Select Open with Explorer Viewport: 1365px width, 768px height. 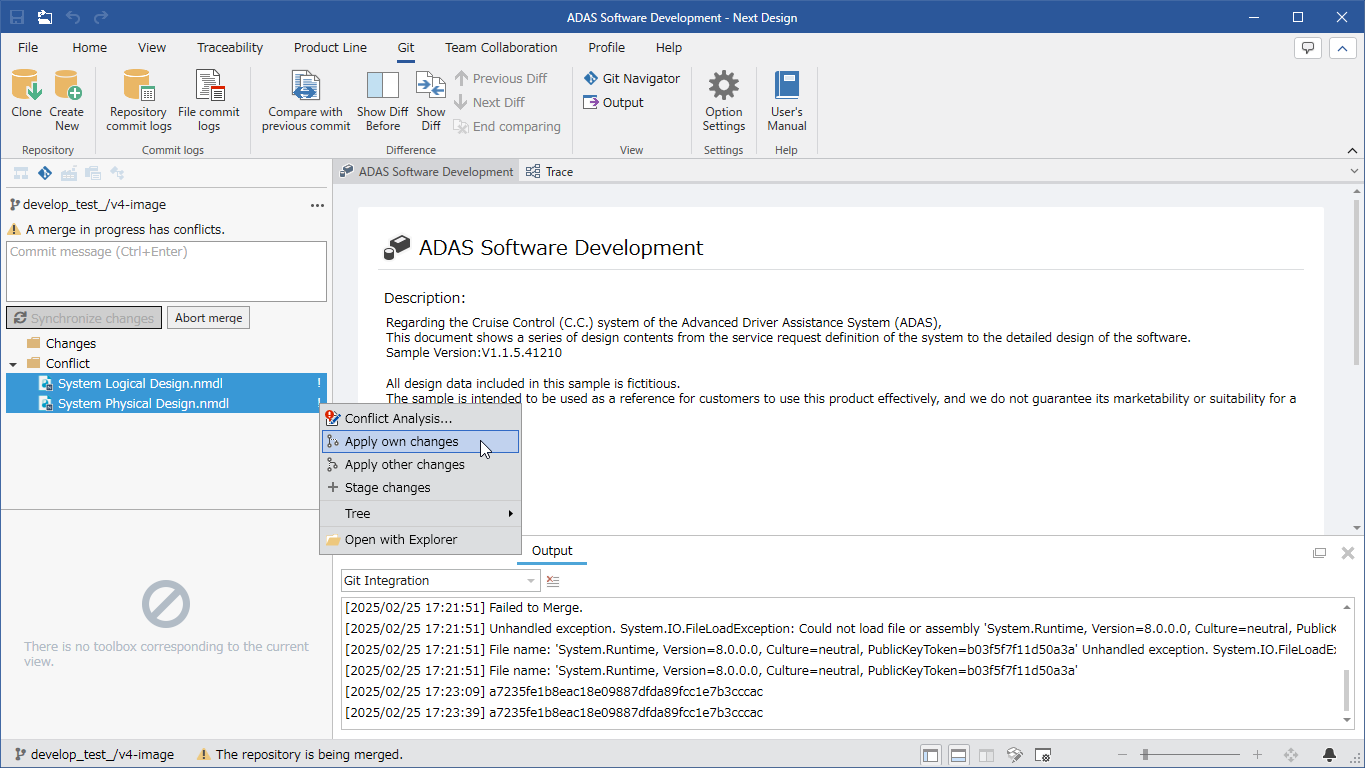pyautogui.click(x=420, y=540)
